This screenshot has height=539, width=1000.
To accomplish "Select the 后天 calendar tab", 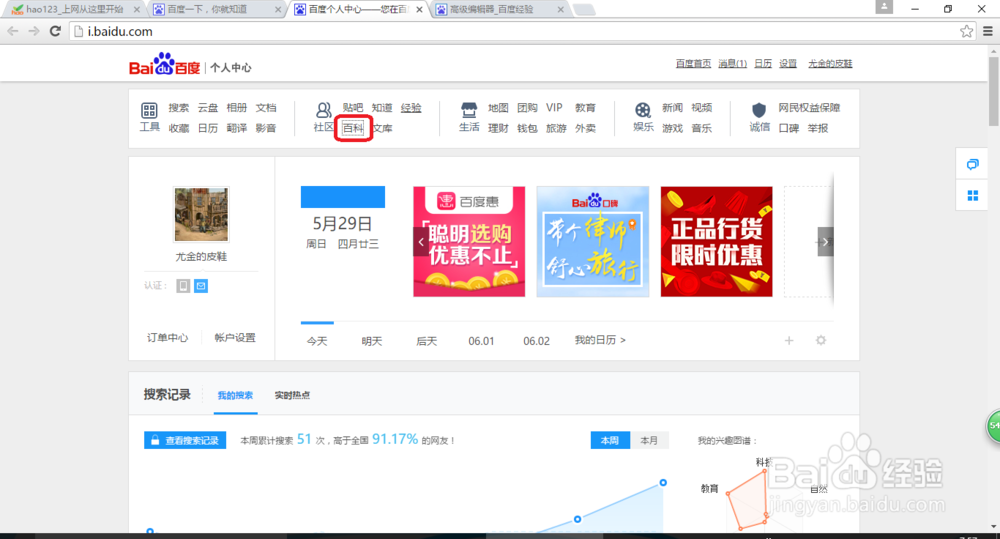I will 427,341.
